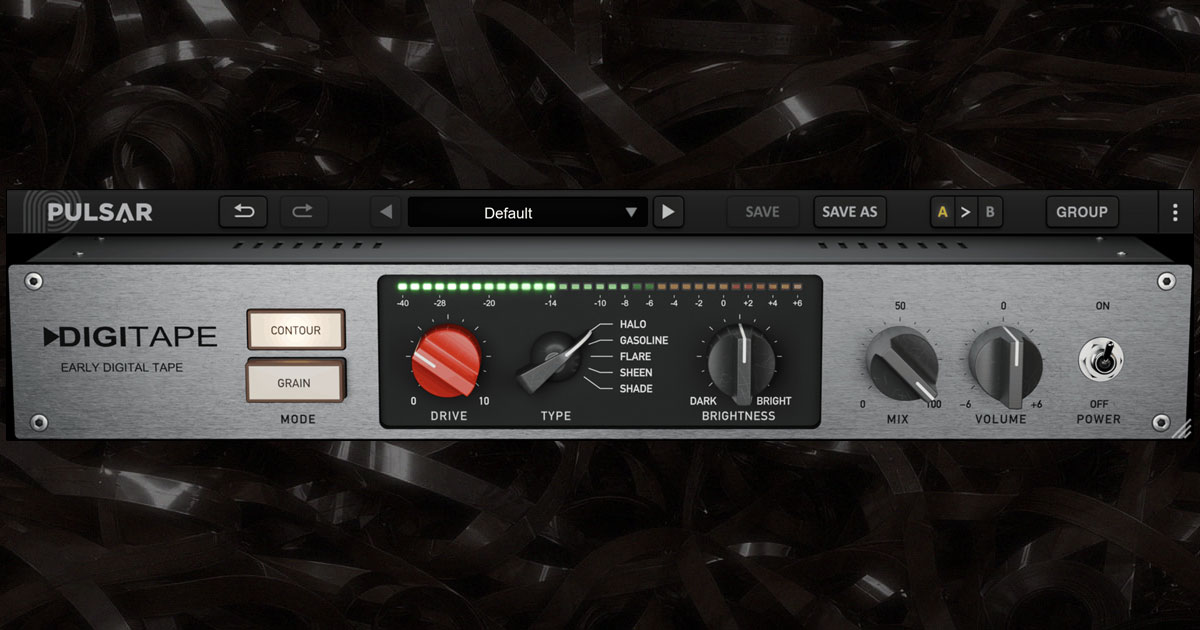Click the BRIGHT label beside the brightness knob
The image size is (1200, 630).
(x=774, y=401)
